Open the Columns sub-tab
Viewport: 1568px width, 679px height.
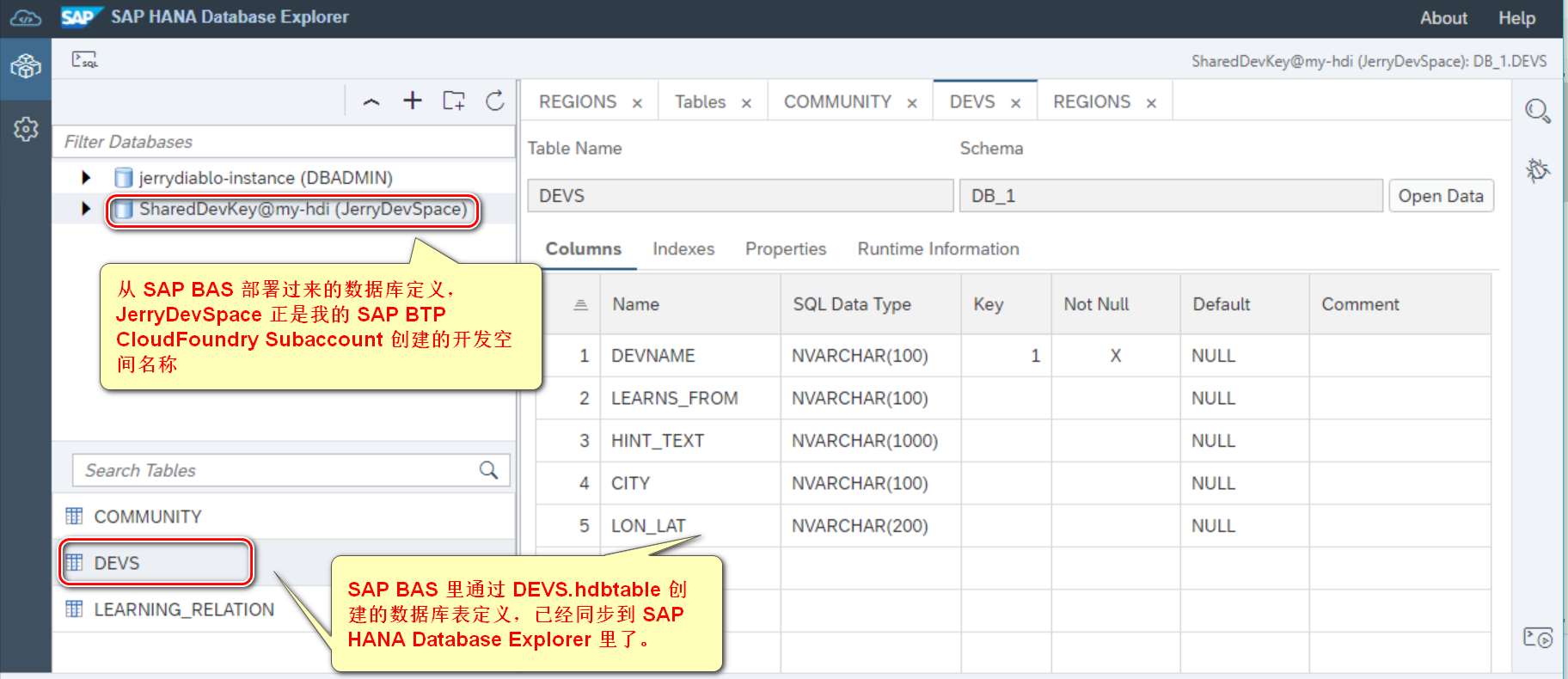(584, 248)
